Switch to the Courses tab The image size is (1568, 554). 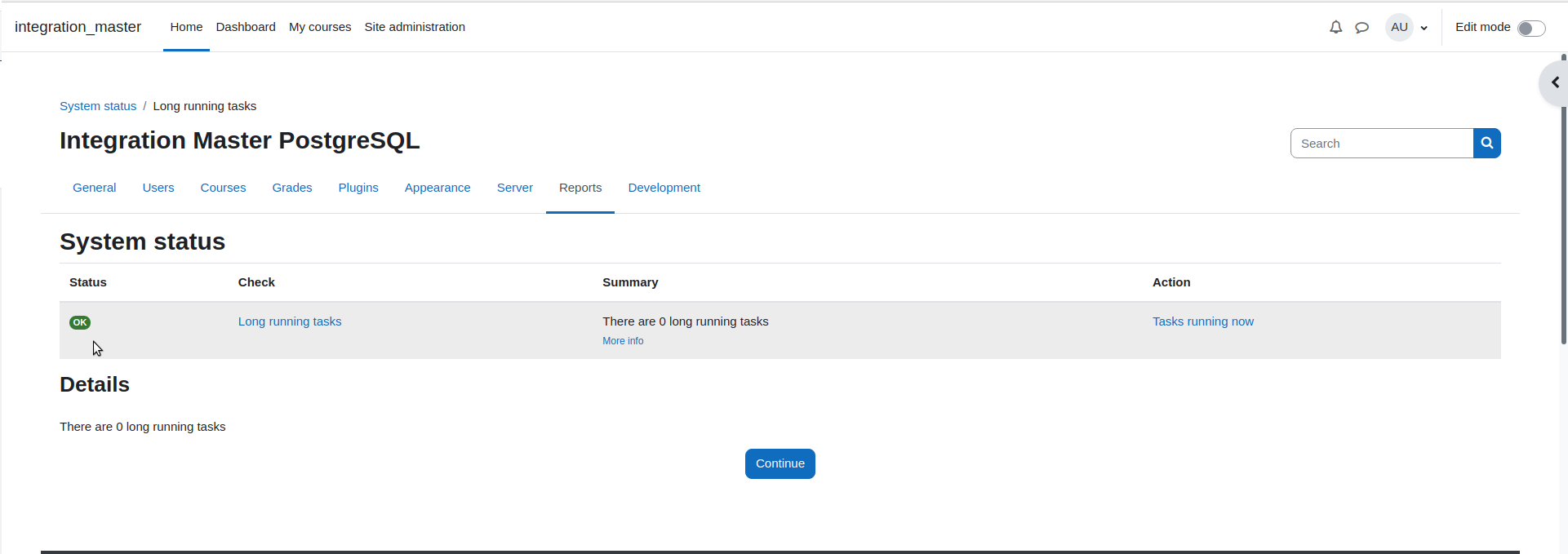(x=223, y=188)
